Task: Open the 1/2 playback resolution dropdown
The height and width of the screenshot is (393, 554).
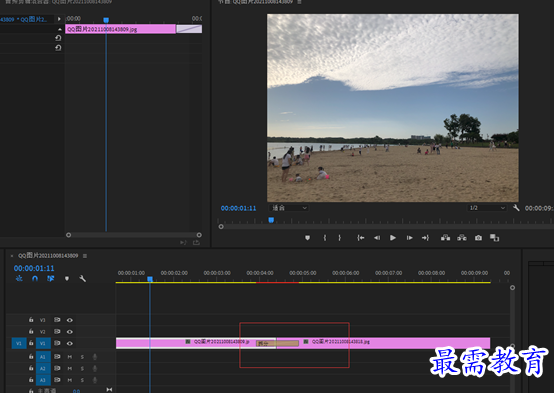Action: pyautogui.click(x=487, y=208)
